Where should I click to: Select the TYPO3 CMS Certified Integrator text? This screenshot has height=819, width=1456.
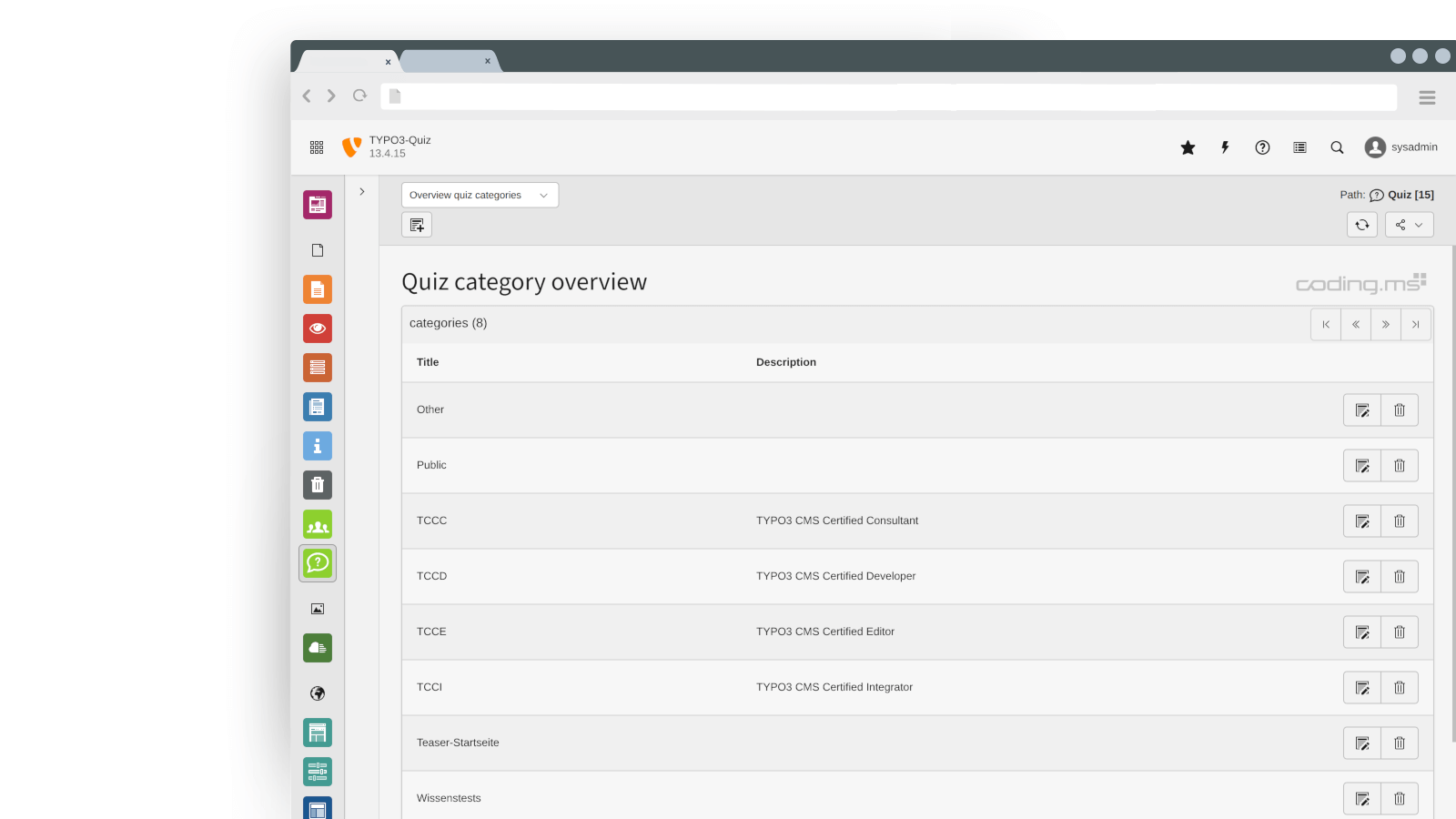(834, 687)
